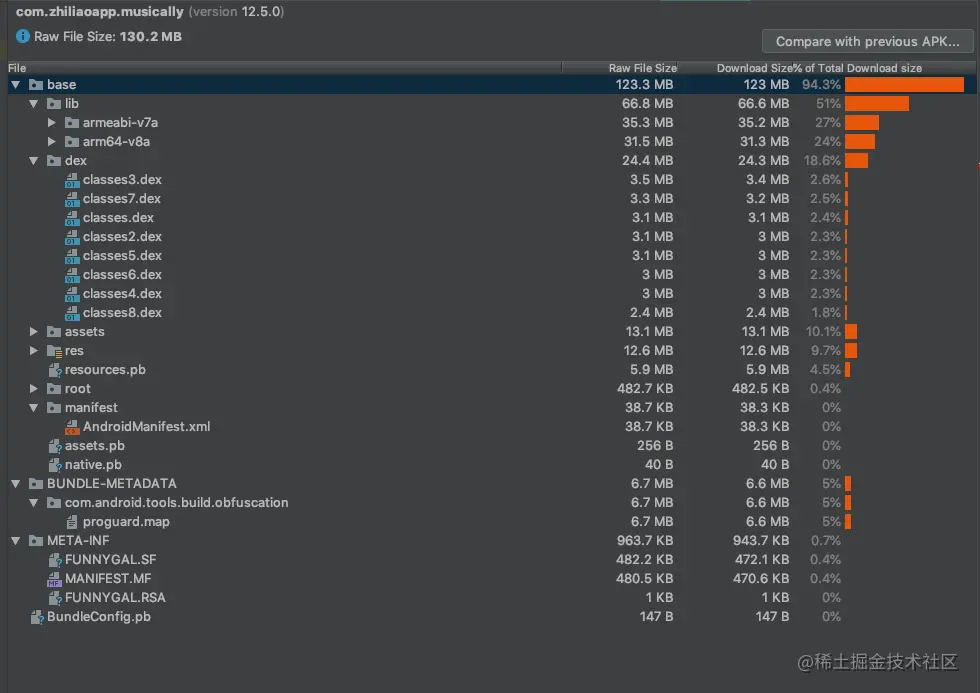
Task: Click the 66.8 MB raw size of lib
Action: click(x=647, y=104)
